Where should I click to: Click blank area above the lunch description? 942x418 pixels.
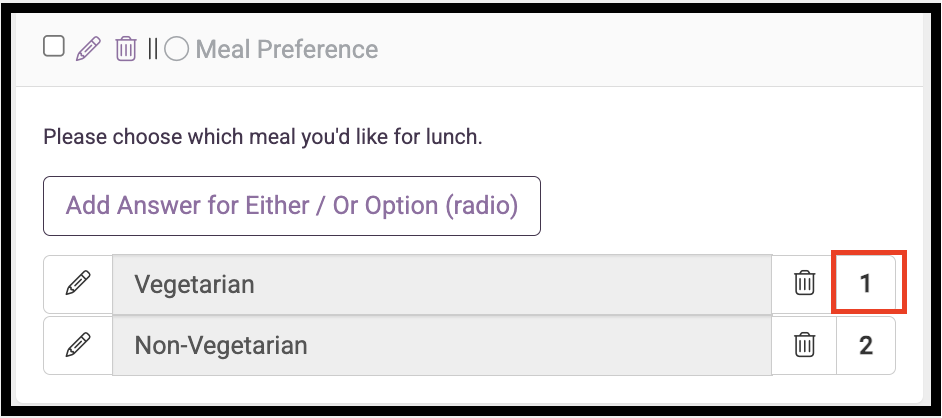tap(469, 105)
